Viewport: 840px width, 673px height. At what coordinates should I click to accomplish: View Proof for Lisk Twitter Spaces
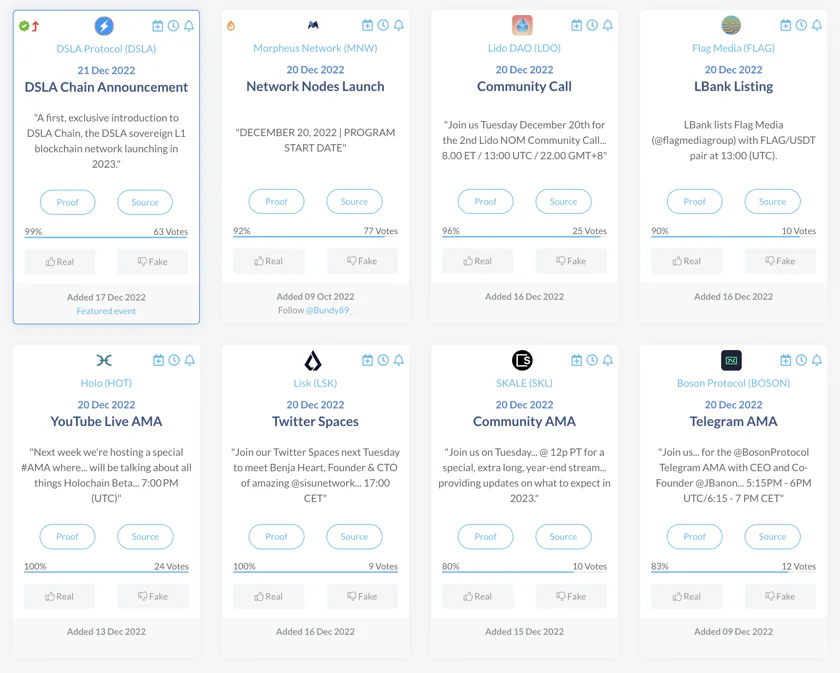(x=276, y=536)
